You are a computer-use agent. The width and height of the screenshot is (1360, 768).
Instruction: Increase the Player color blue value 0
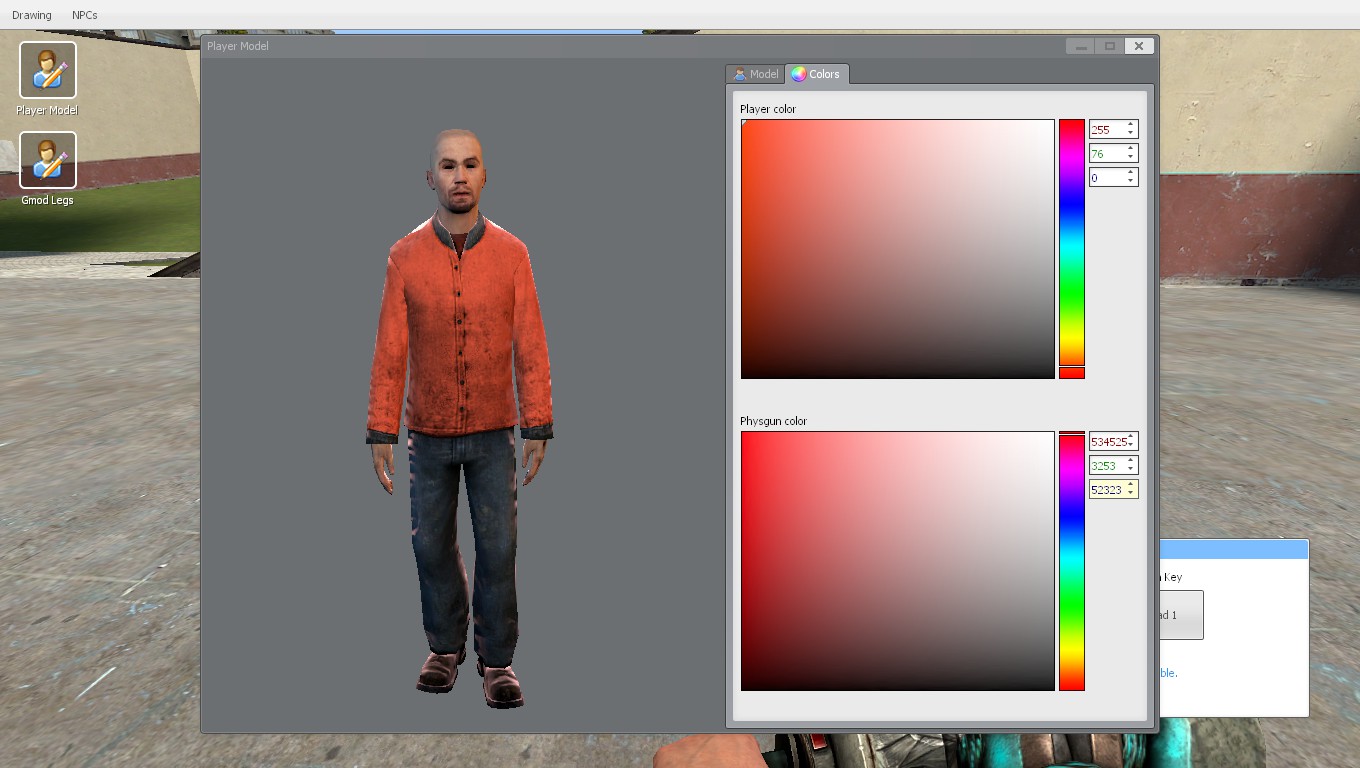coord(1131,173)
